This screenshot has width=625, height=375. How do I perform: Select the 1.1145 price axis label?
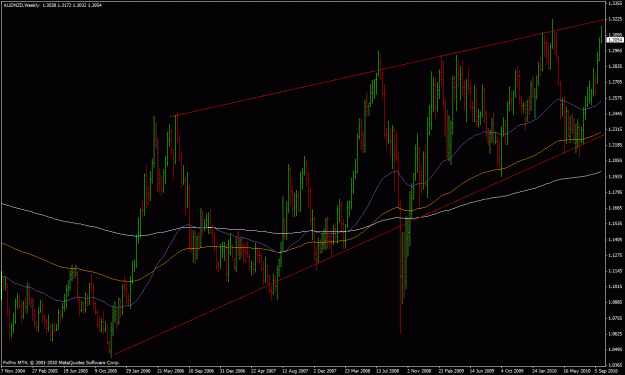click(x=615, y=271)
